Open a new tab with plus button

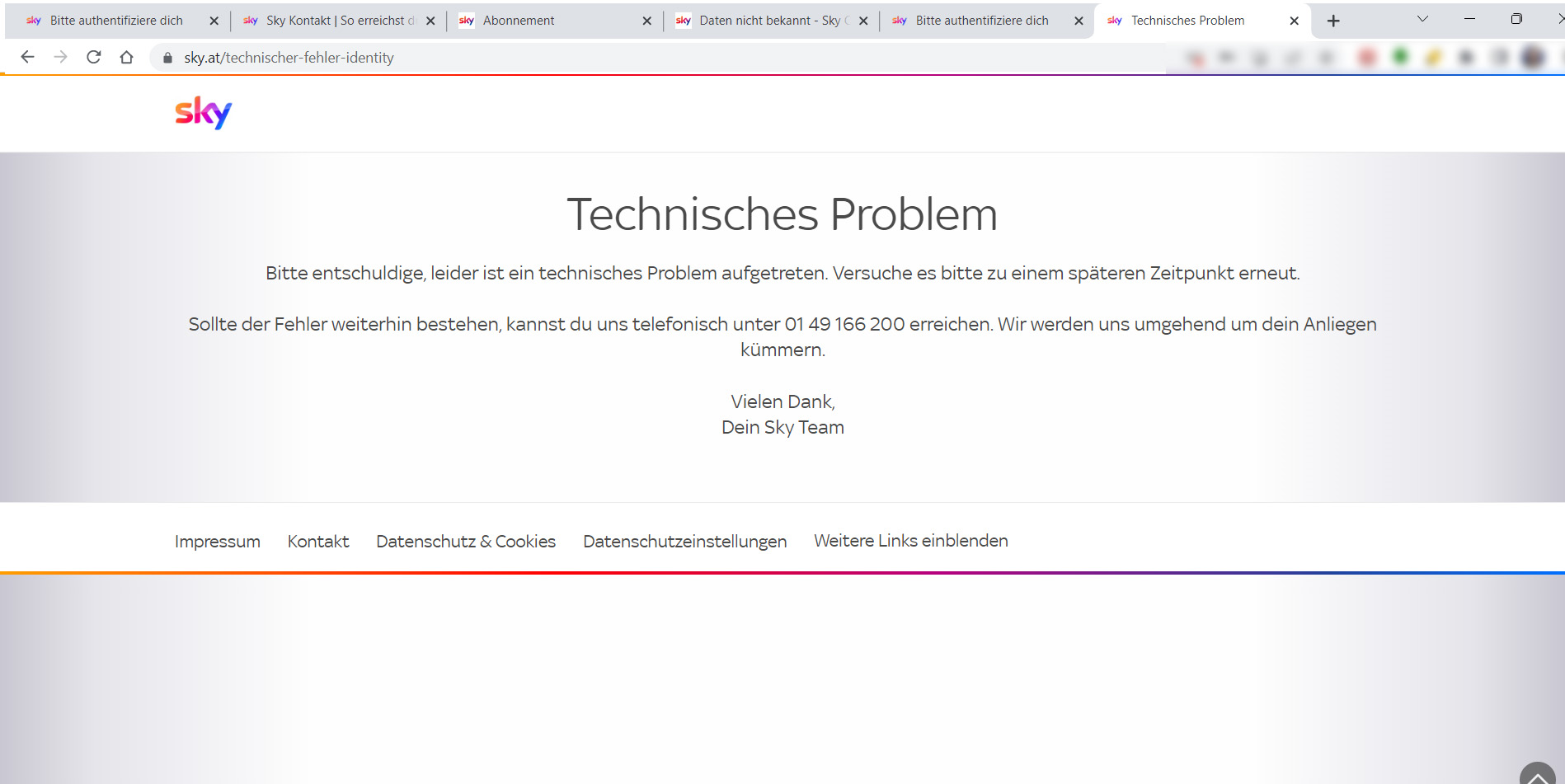pyautogui.click(x=1333, y=21)
